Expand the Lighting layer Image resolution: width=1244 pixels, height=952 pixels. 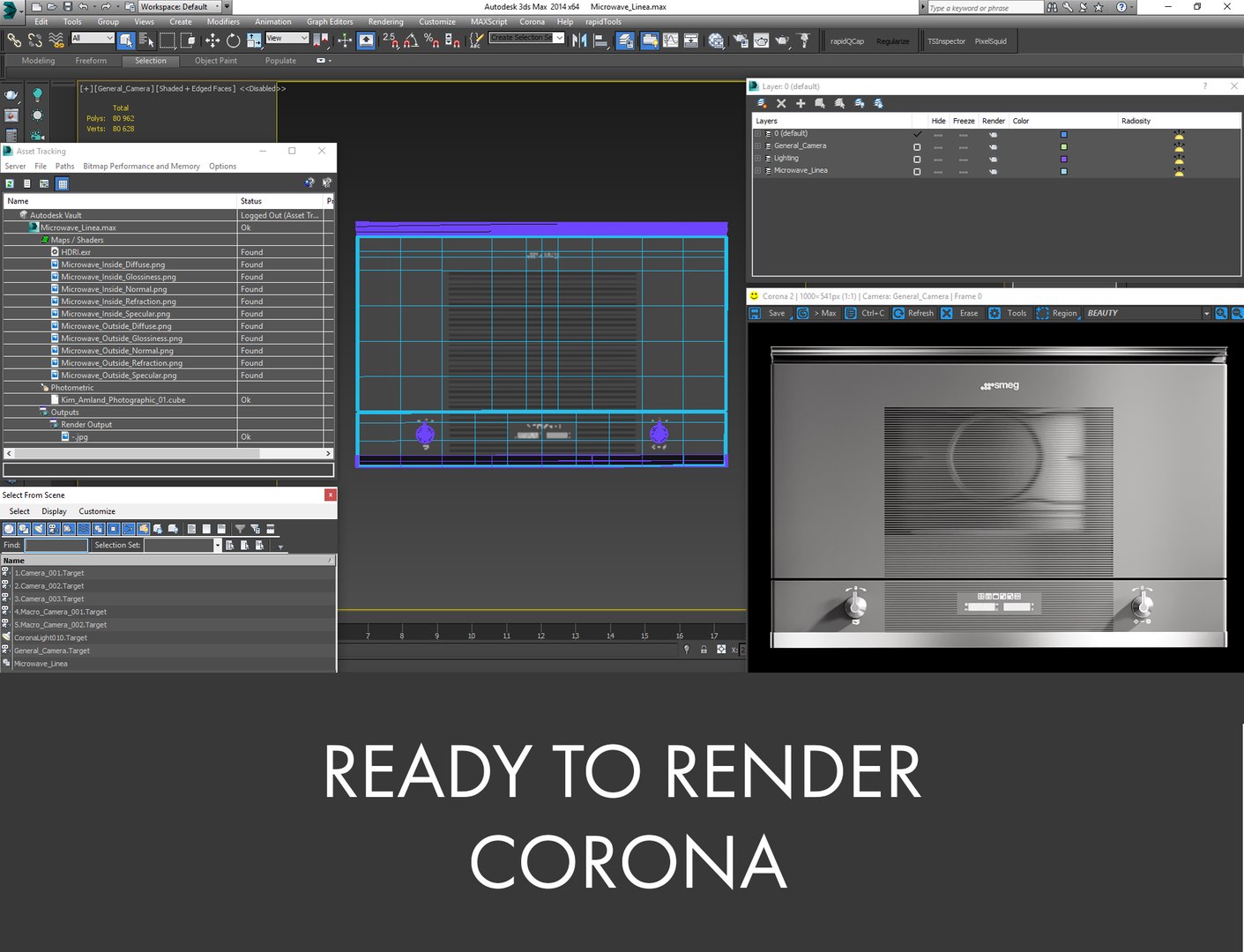[x=757, y=159]
